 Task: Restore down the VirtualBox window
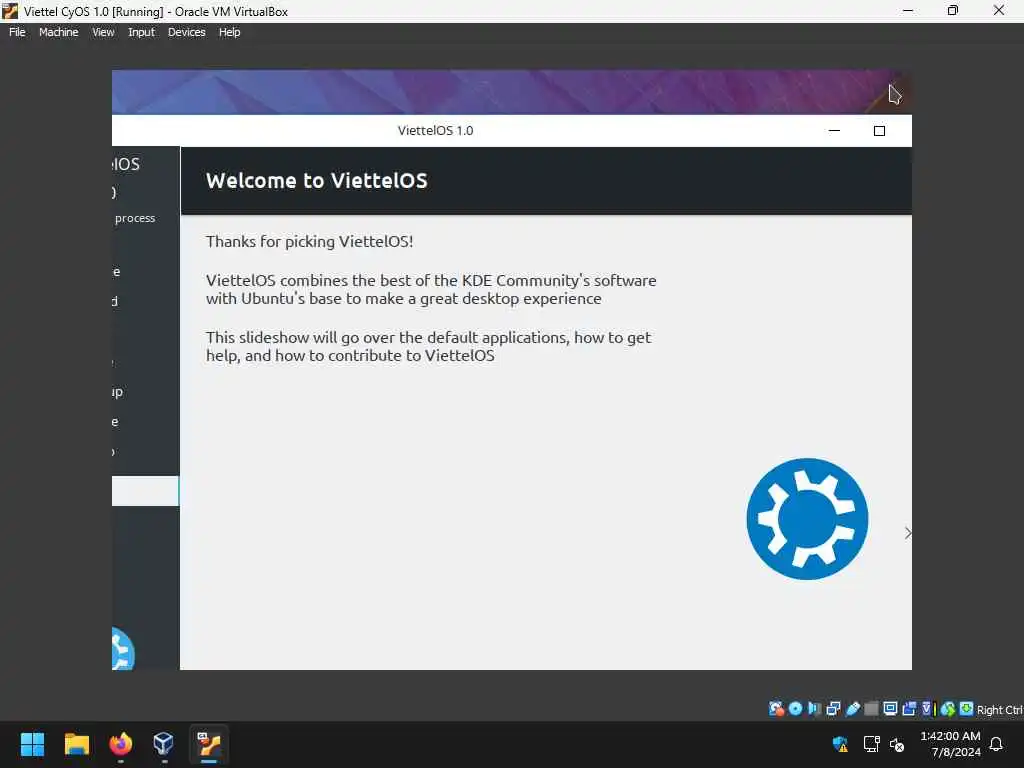(953, 10)
